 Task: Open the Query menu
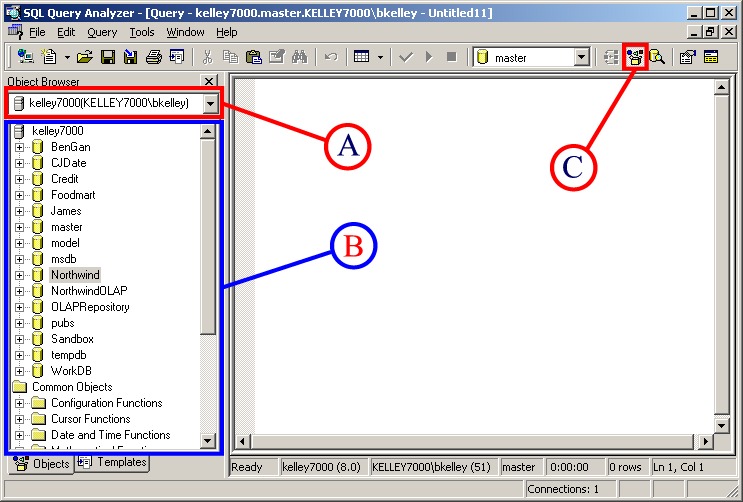tap(102, 32)
